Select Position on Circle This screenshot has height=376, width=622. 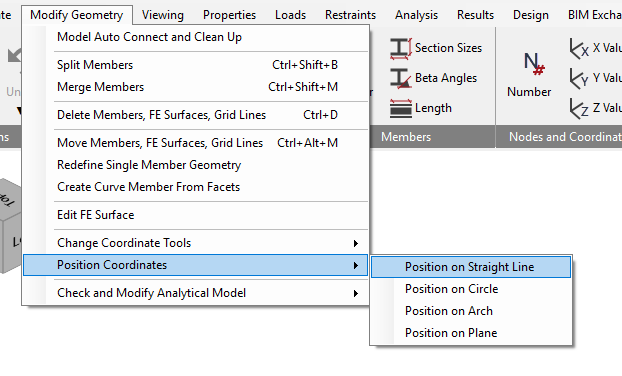(x=471, y=289)
